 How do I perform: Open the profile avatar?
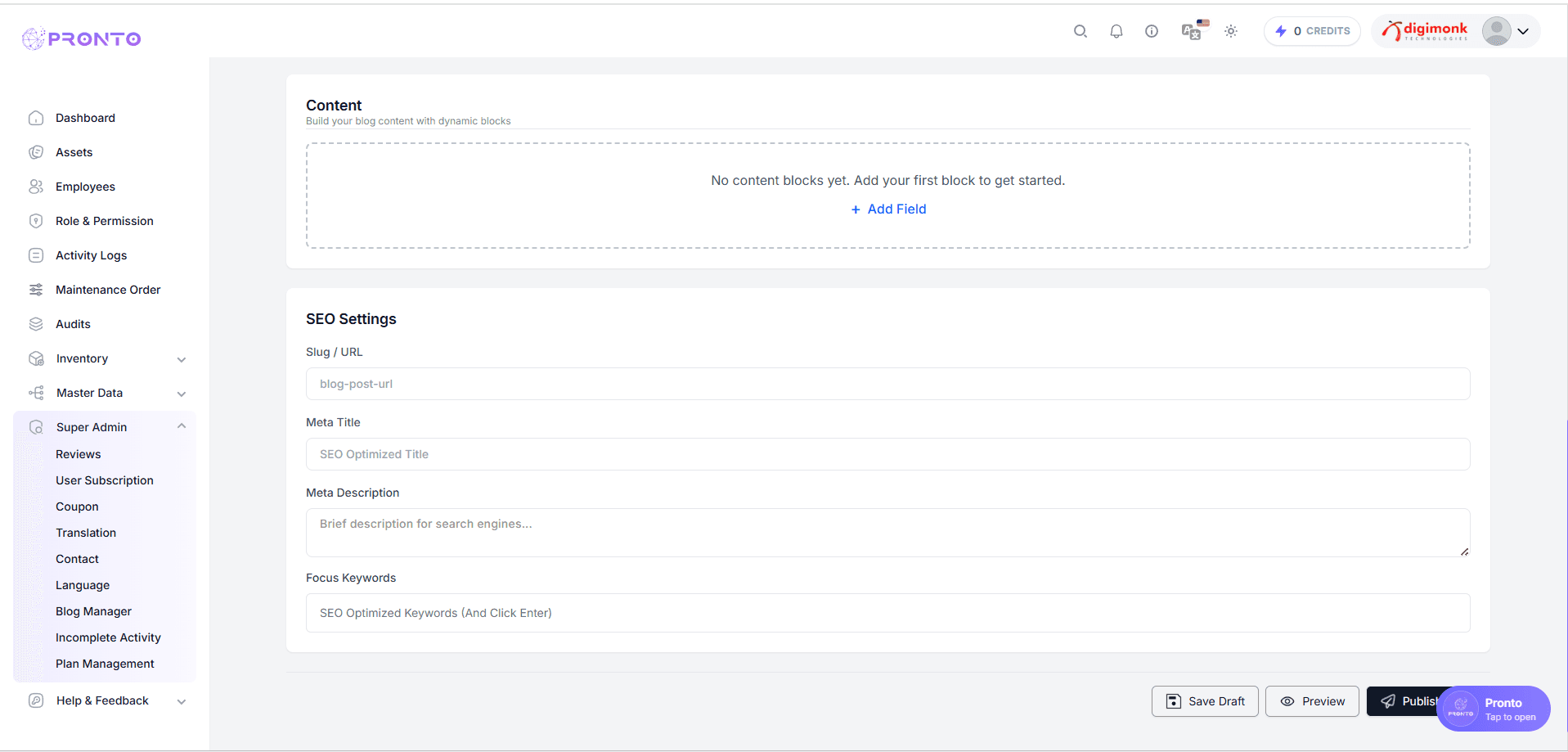[1496, 30]
